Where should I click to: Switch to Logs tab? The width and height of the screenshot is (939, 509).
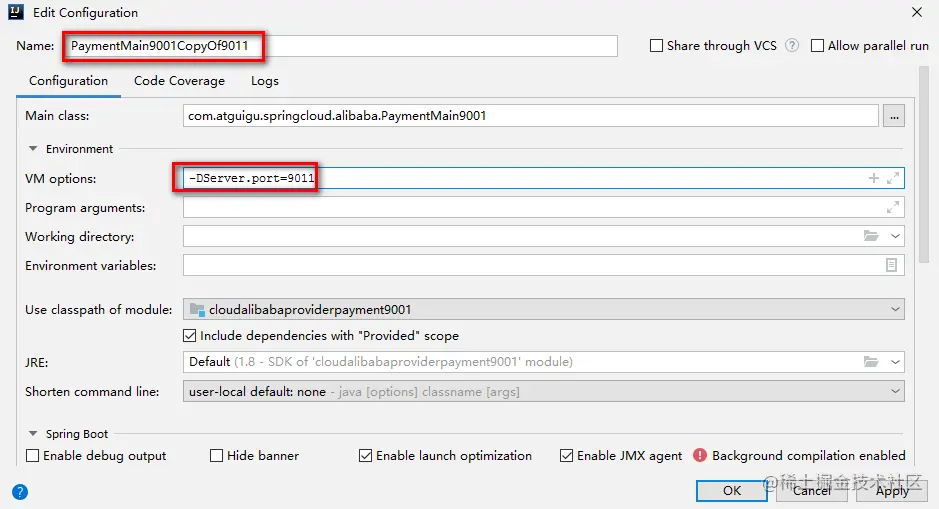pyautogui.click(x=265, y=81)
